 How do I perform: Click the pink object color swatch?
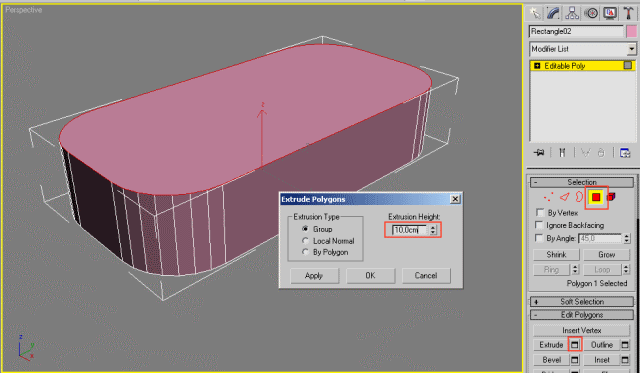[631, 31]
